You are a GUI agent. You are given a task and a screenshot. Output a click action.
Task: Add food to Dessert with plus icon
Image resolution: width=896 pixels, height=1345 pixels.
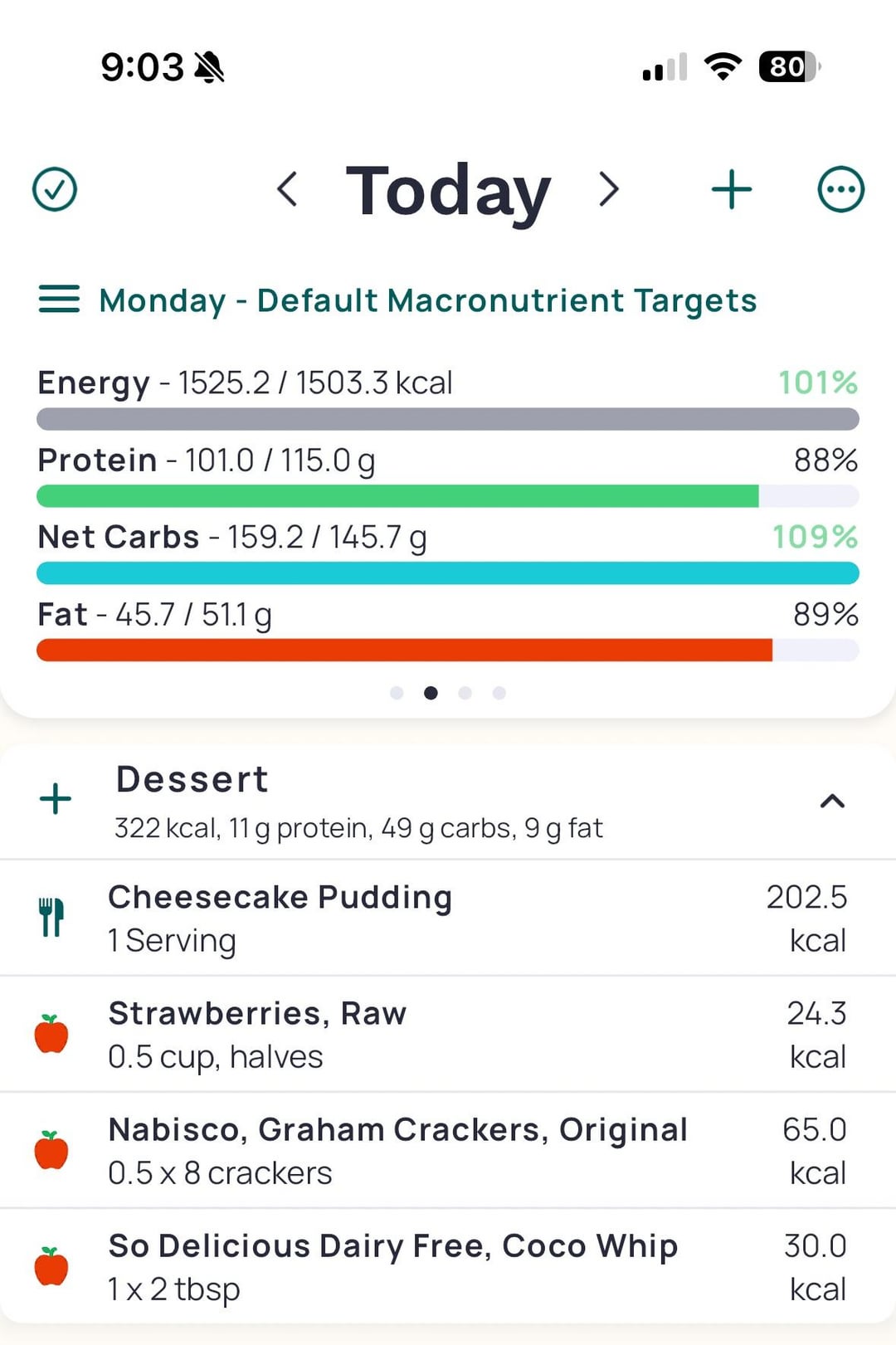click(x=56, y=799)
